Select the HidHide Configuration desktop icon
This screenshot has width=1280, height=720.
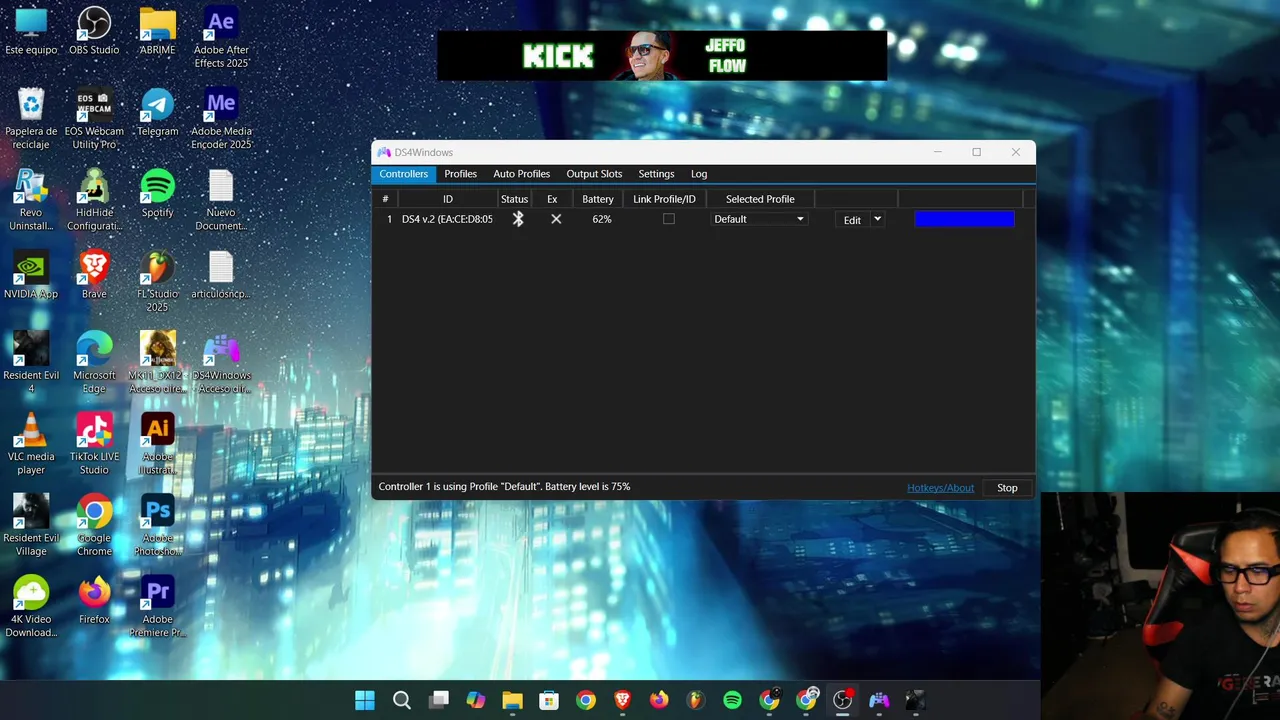click(94, 200)
